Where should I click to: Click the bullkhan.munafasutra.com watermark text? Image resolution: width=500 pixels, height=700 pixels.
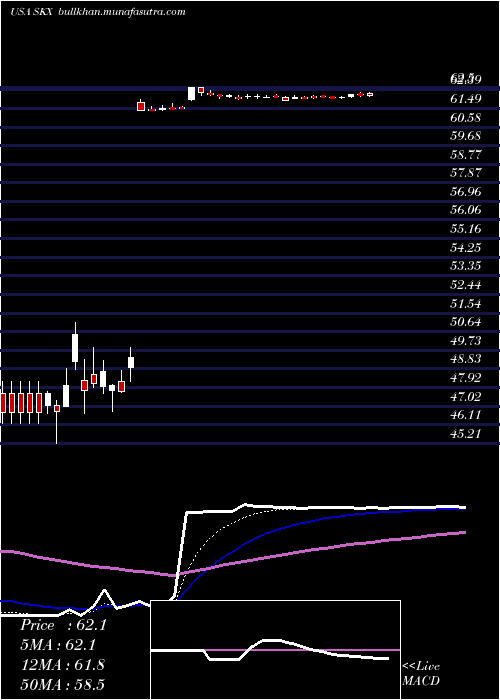[x=122, y=12]
